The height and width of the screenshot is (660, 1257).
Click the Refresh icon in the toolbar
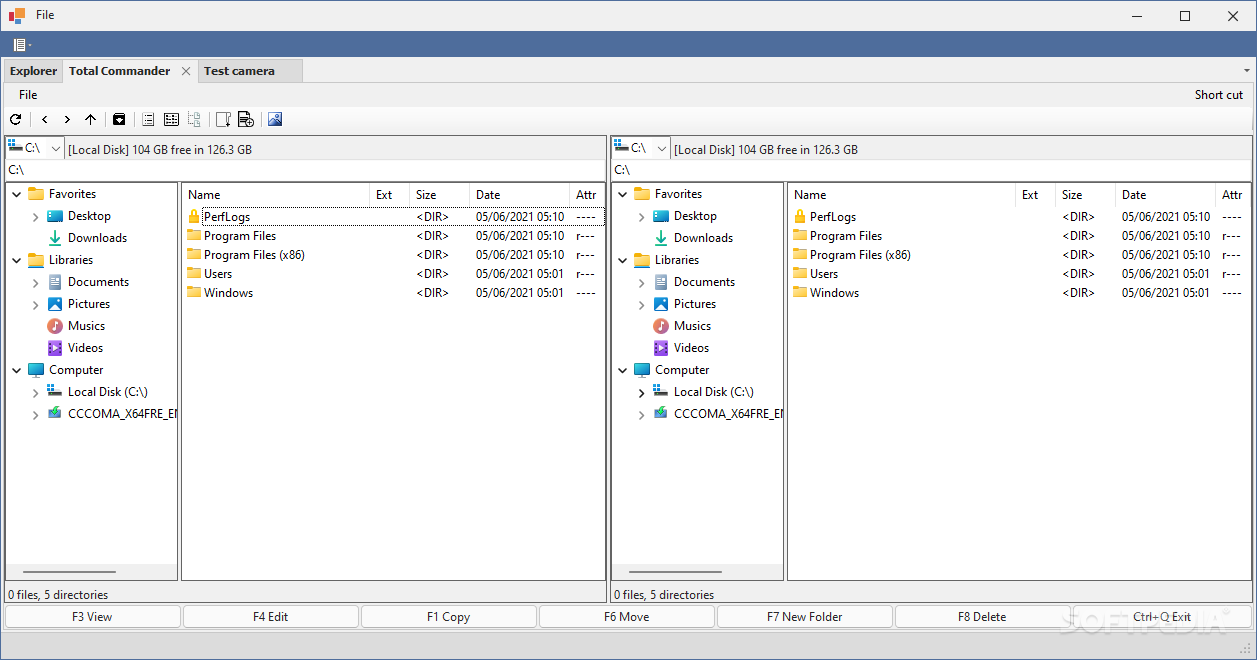15,119
